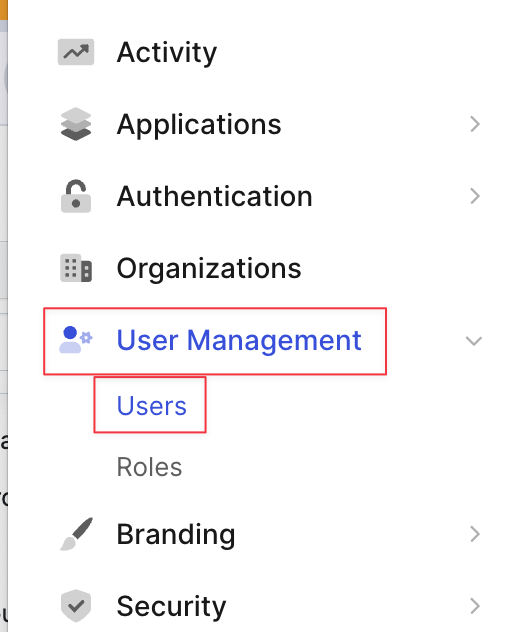Open the Organizations page

[209, 268]
